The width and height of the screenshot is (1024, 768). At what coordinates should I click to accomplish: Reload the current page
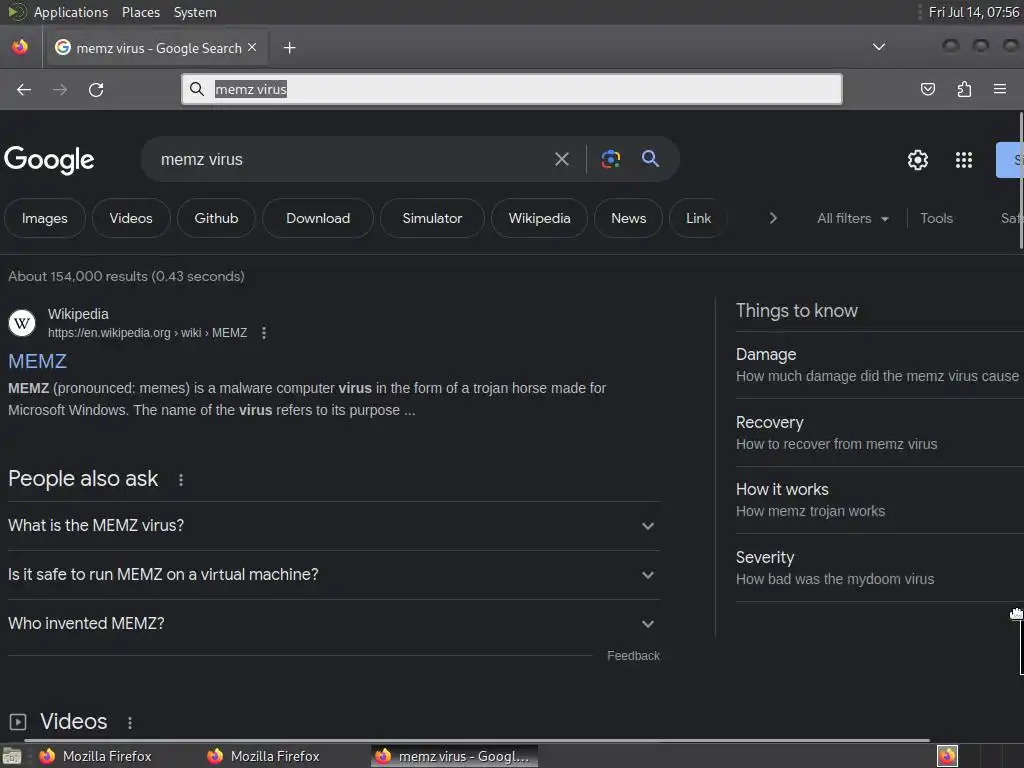point(96,89)
